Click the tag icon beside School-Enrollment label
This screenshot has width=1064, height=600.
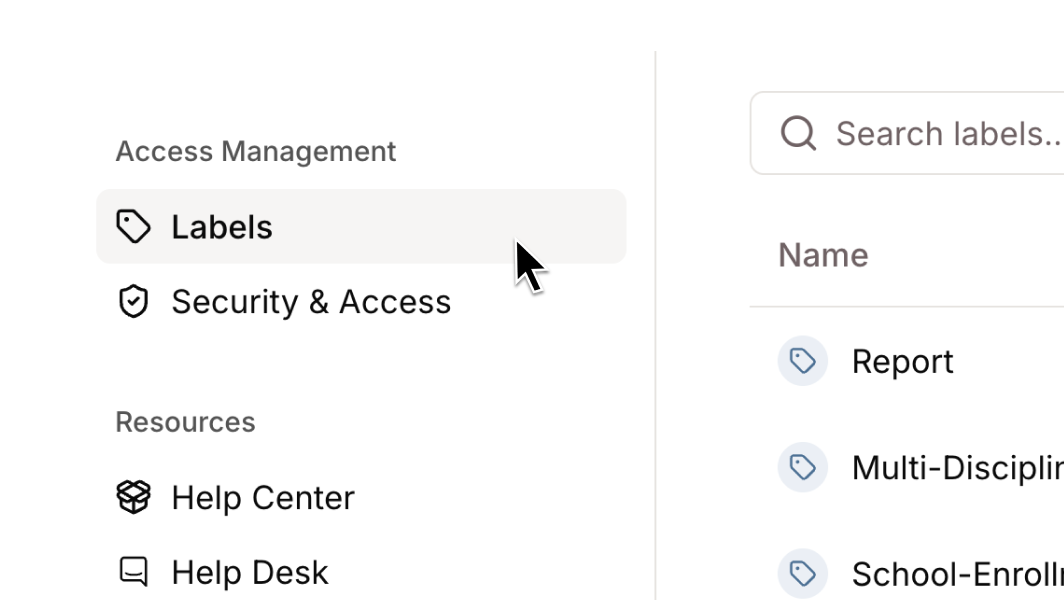tap(803, 574)
